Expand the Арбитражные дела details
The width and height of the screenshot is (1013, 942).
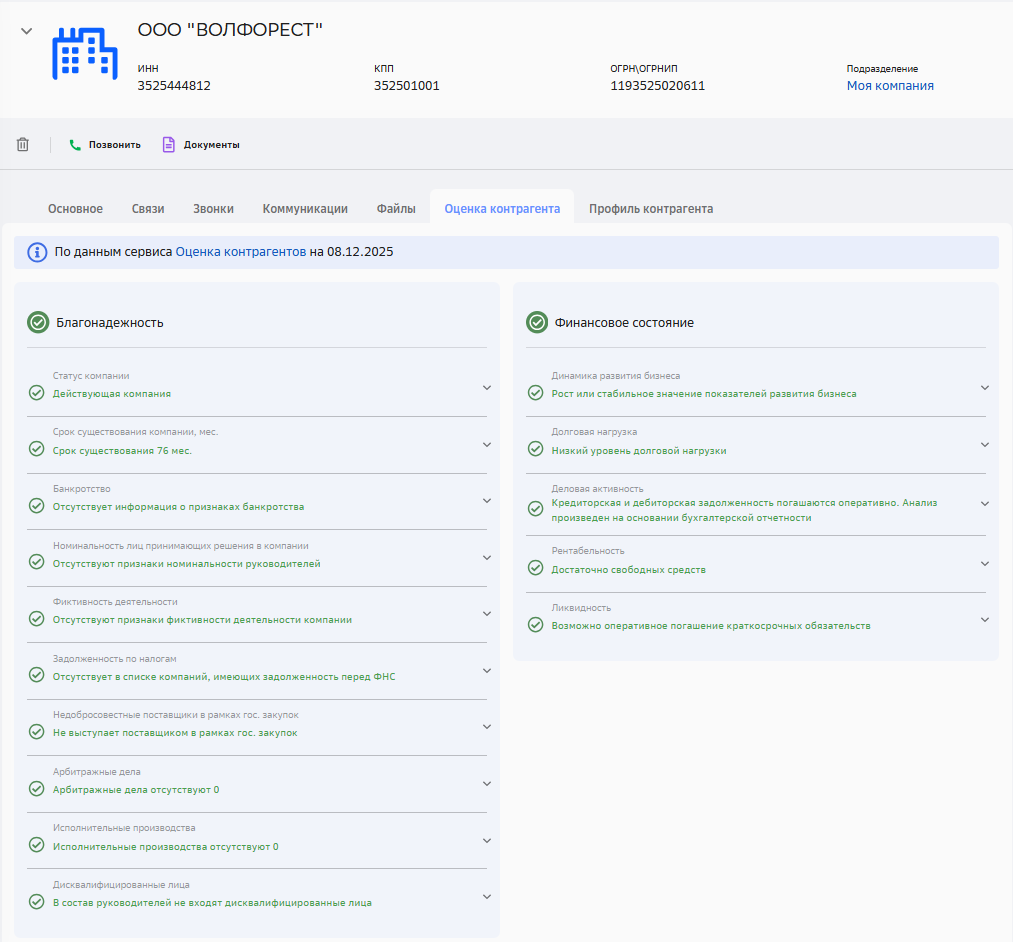[x=486, y=783]
